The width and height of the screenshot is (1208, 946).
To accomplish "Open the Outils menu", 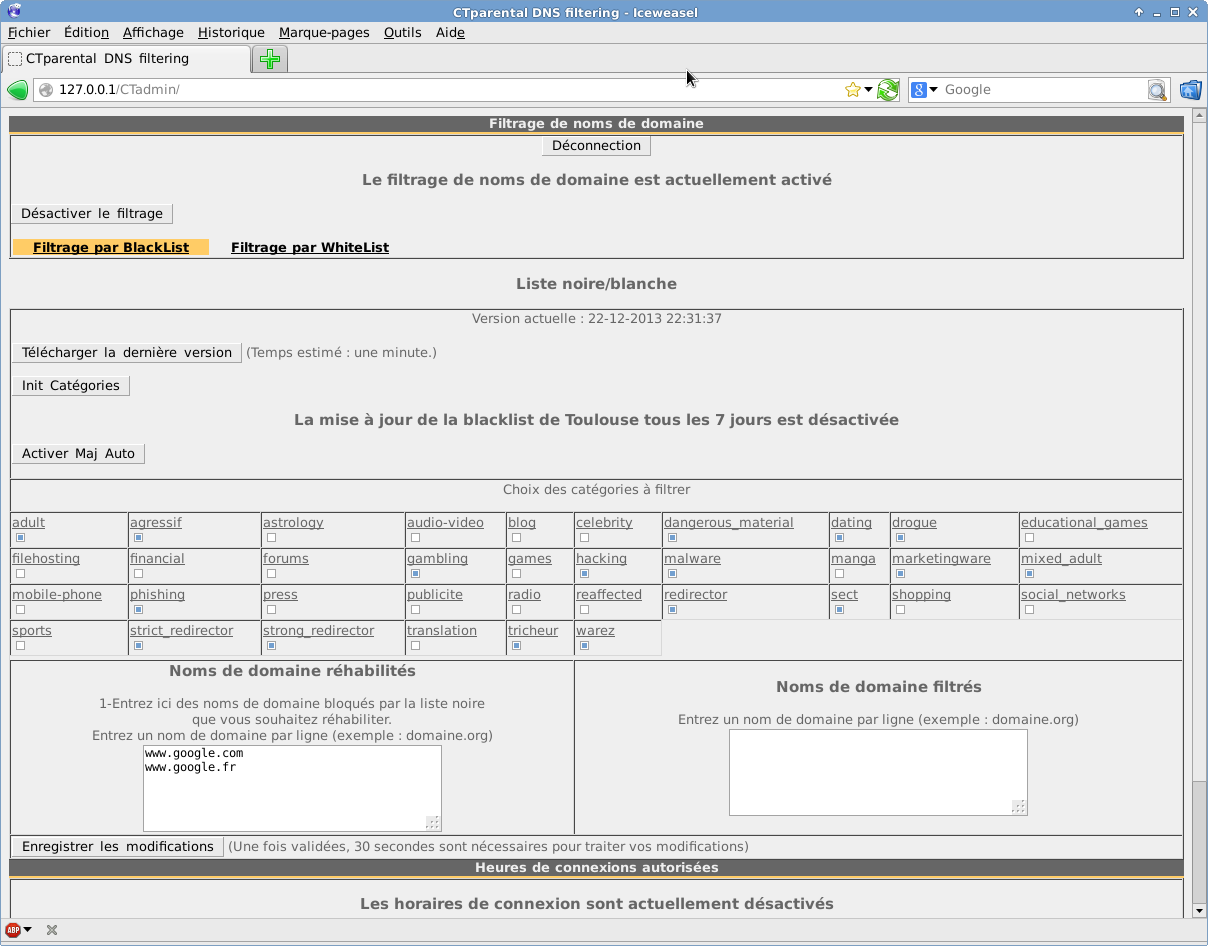I will (402, 33).
